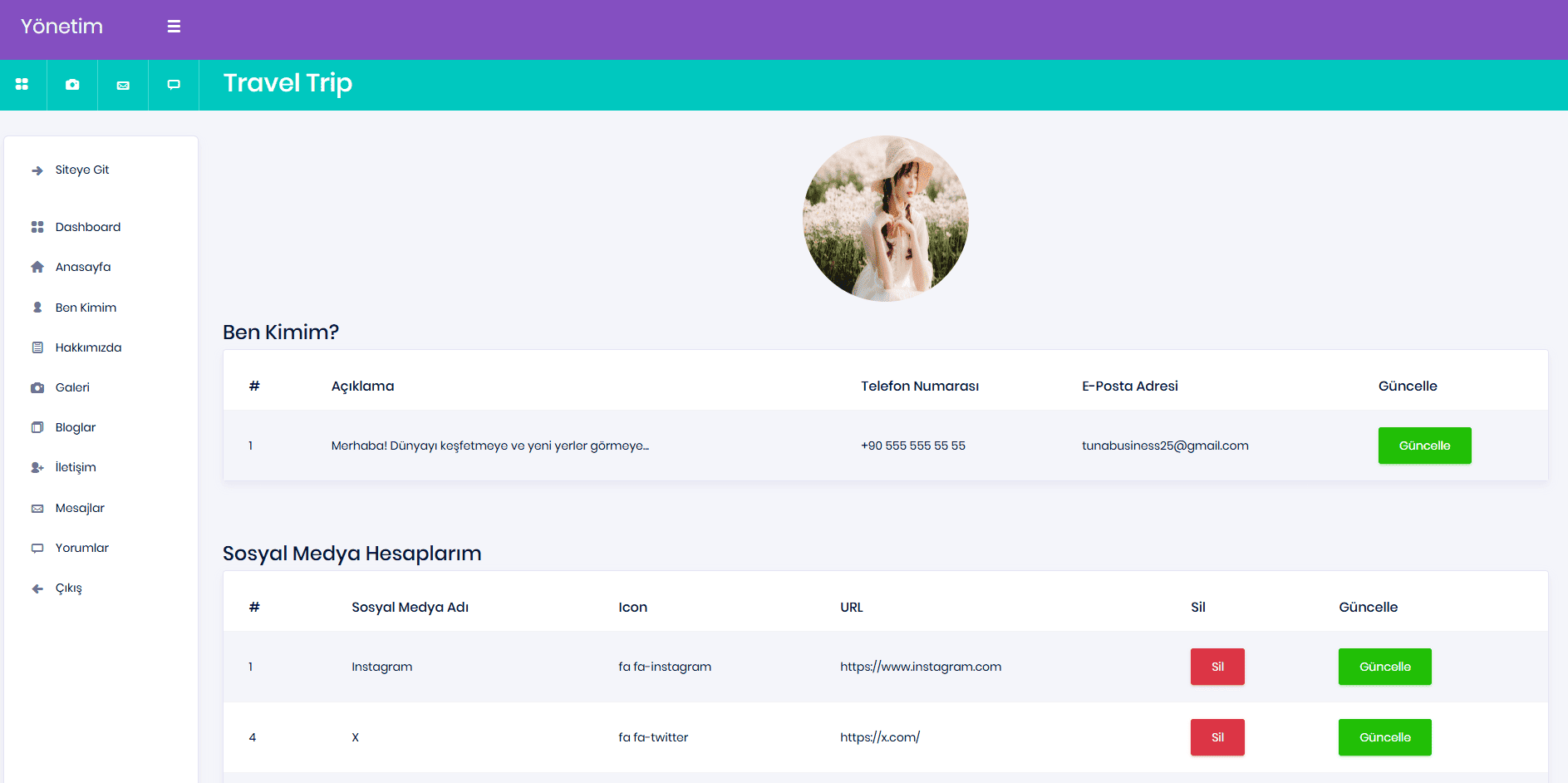Delete Instagram account with Sil button
The width and height of the screenshot is (1568, 783).
(x=1217, y=667)
